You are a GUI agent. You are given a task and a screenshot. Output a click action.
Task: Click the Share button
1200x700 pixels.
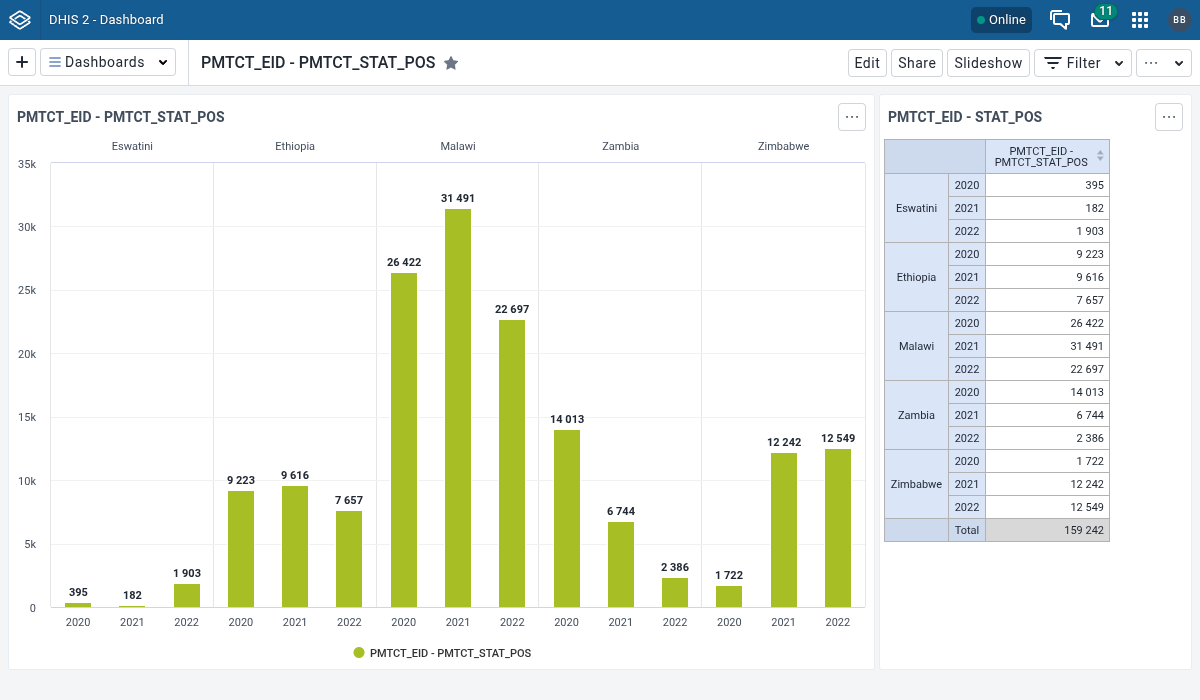(x=916, y=63)
